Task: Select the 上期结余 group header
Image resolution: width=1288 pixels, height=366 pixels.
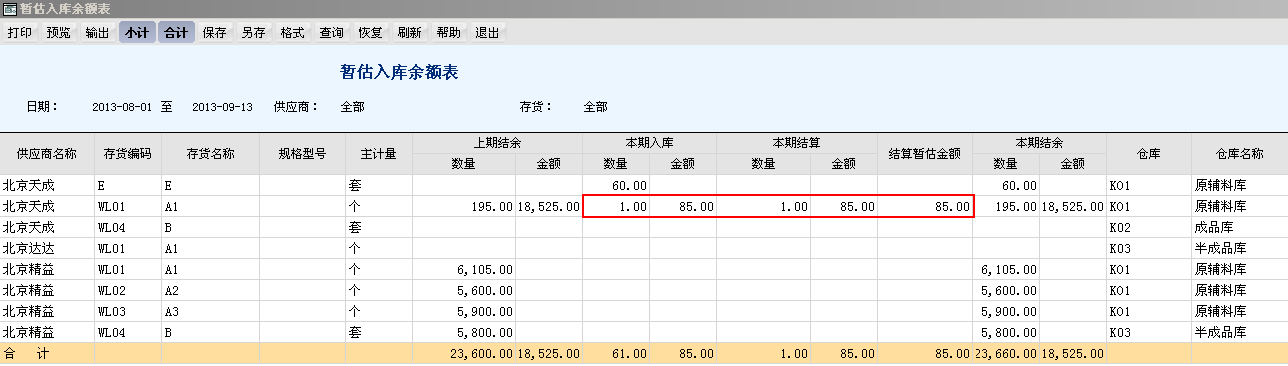Action: coord(497,143)
